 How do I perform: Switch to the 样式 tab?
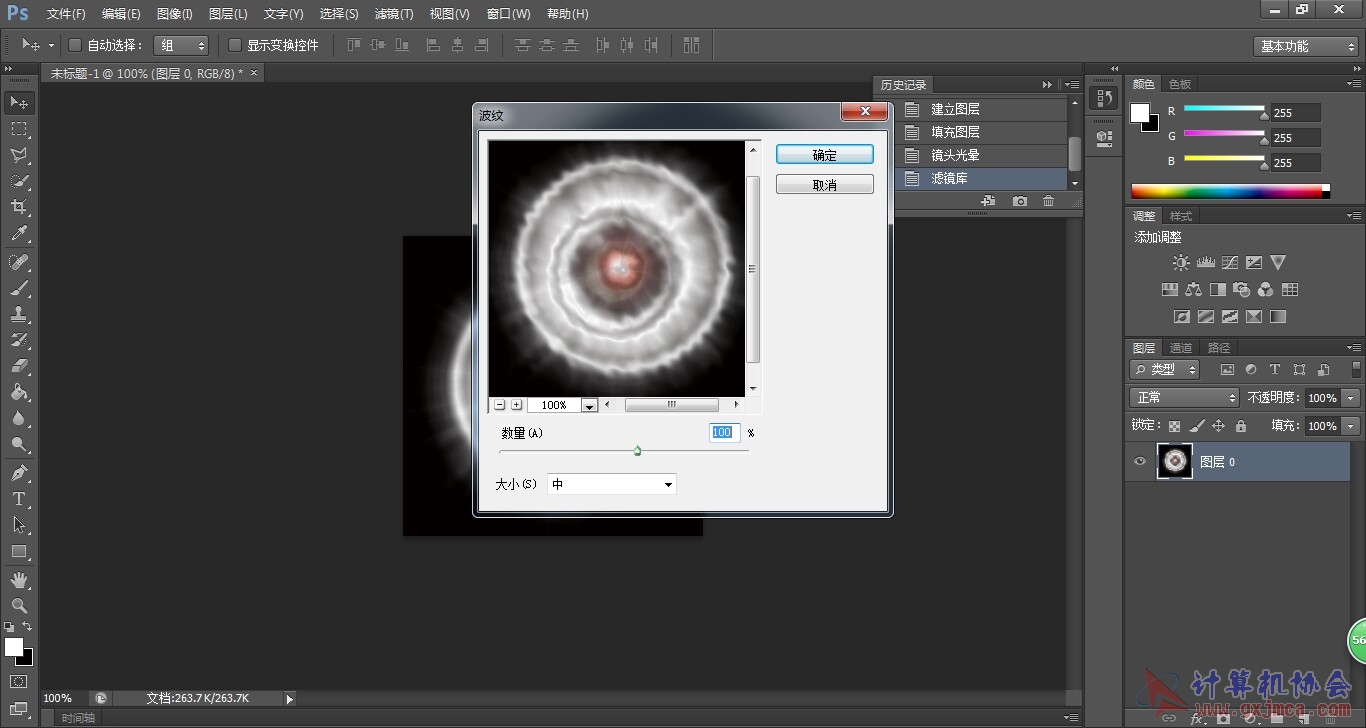(1181, 216)
